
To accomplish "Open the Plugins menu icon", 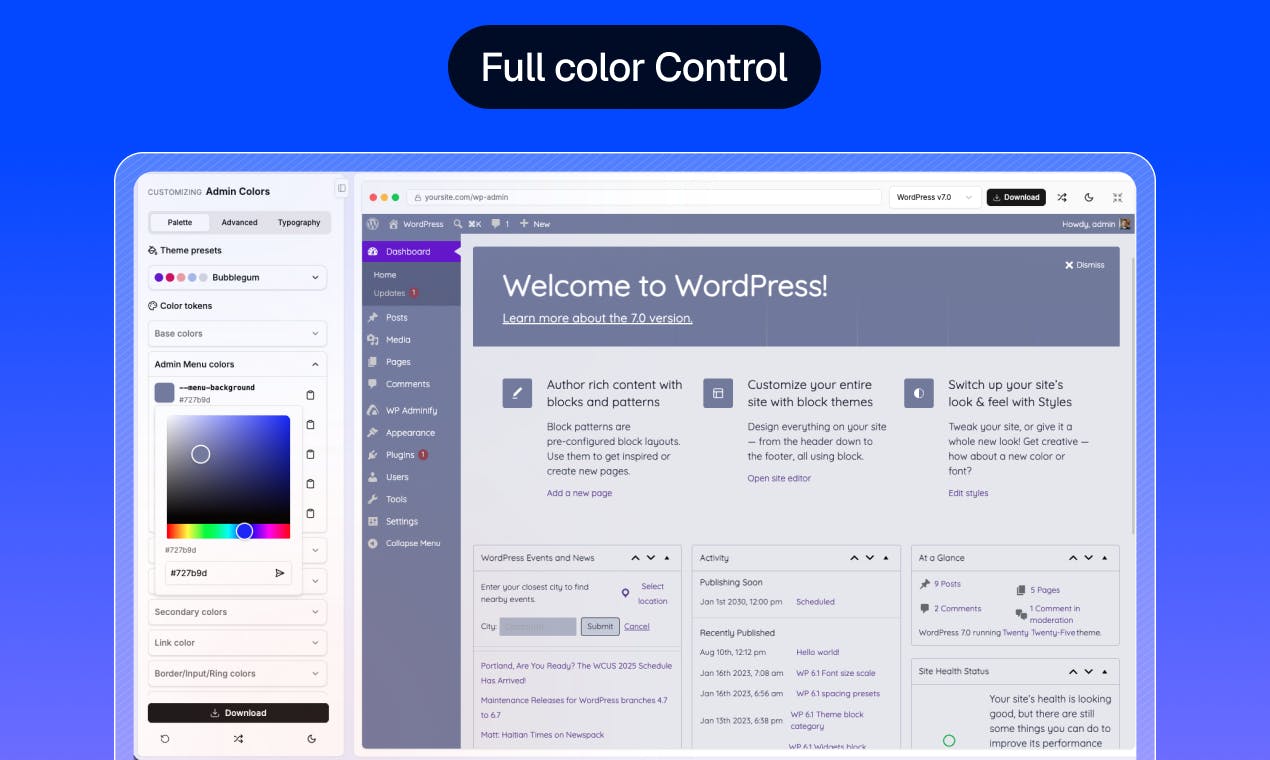I will (373, 455).
